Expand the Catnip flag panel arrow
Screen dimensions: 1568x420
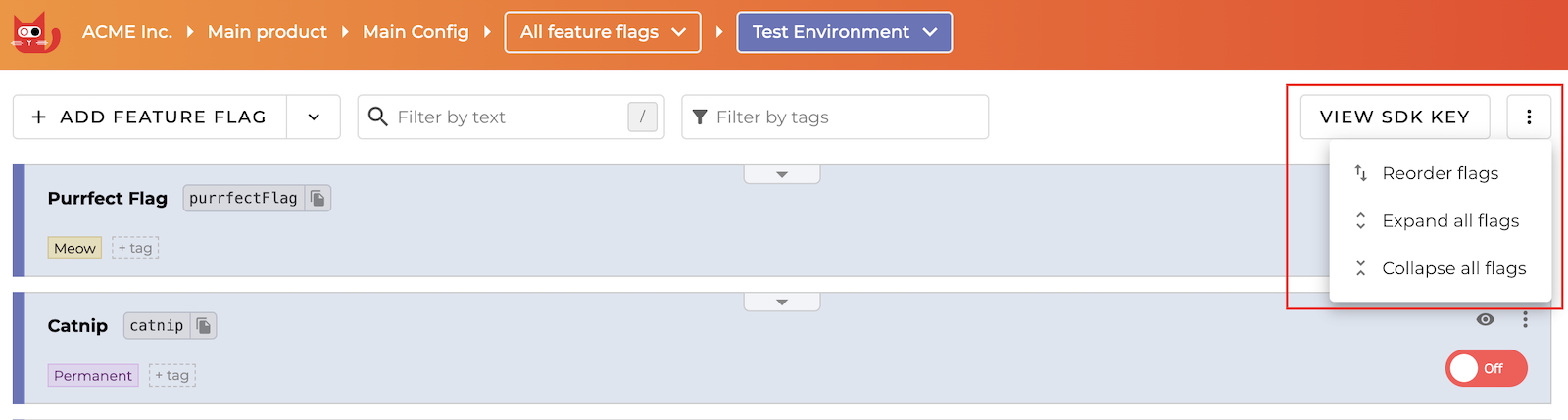(x=782, y=302)
